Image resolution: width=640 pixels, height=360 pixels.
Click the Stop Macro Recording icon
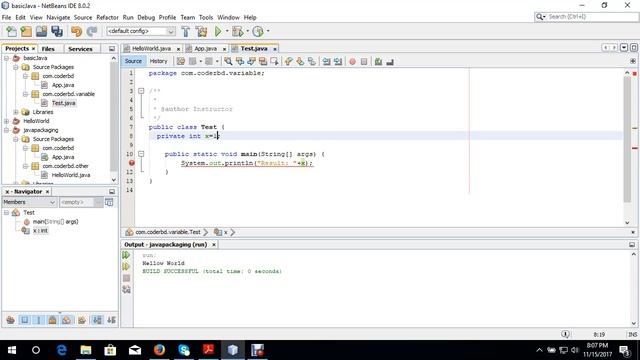pos(364,62)
